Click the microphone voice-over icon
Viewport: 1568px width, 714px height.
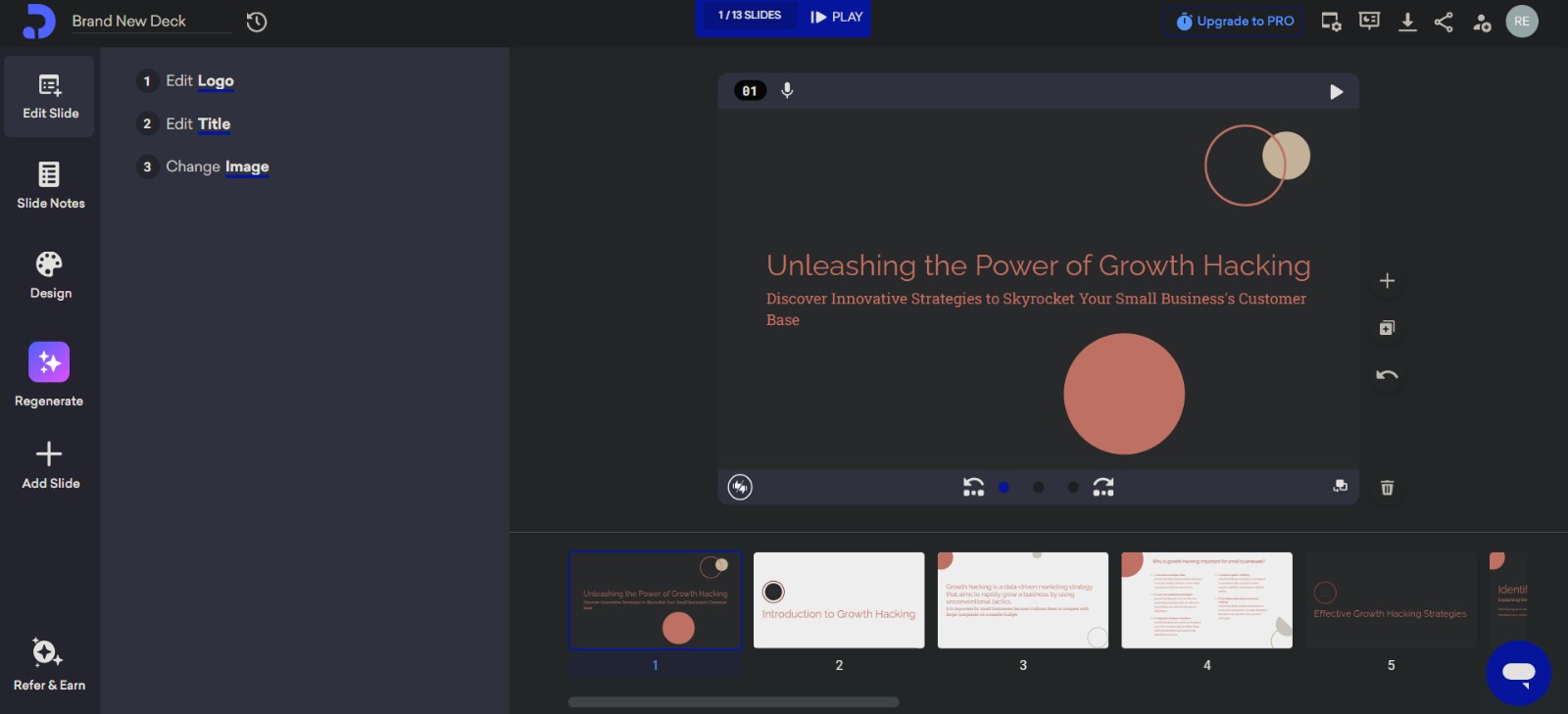[x=787, y=91]
